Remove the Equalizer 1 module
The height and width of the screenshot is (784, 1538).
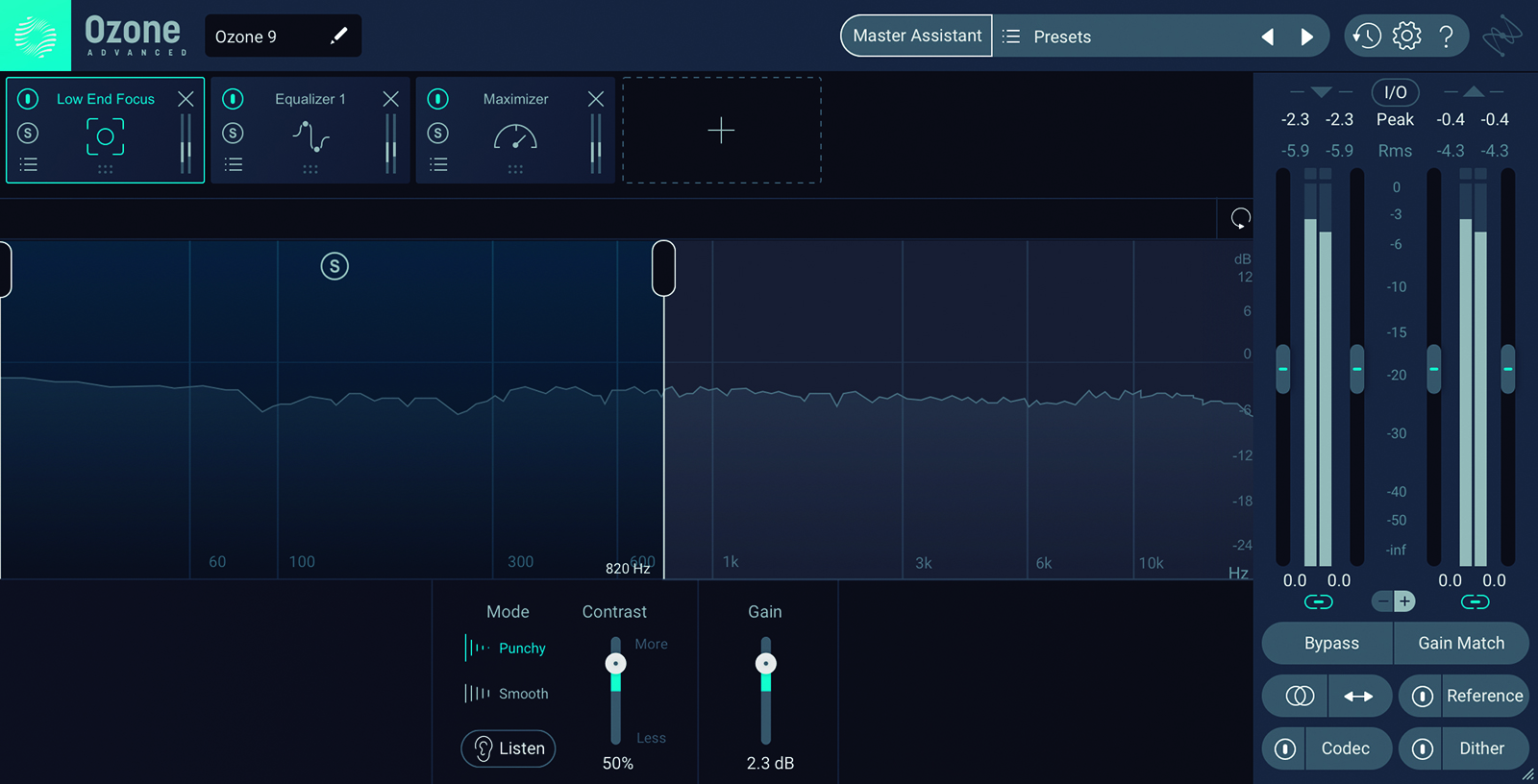[390, 98]
